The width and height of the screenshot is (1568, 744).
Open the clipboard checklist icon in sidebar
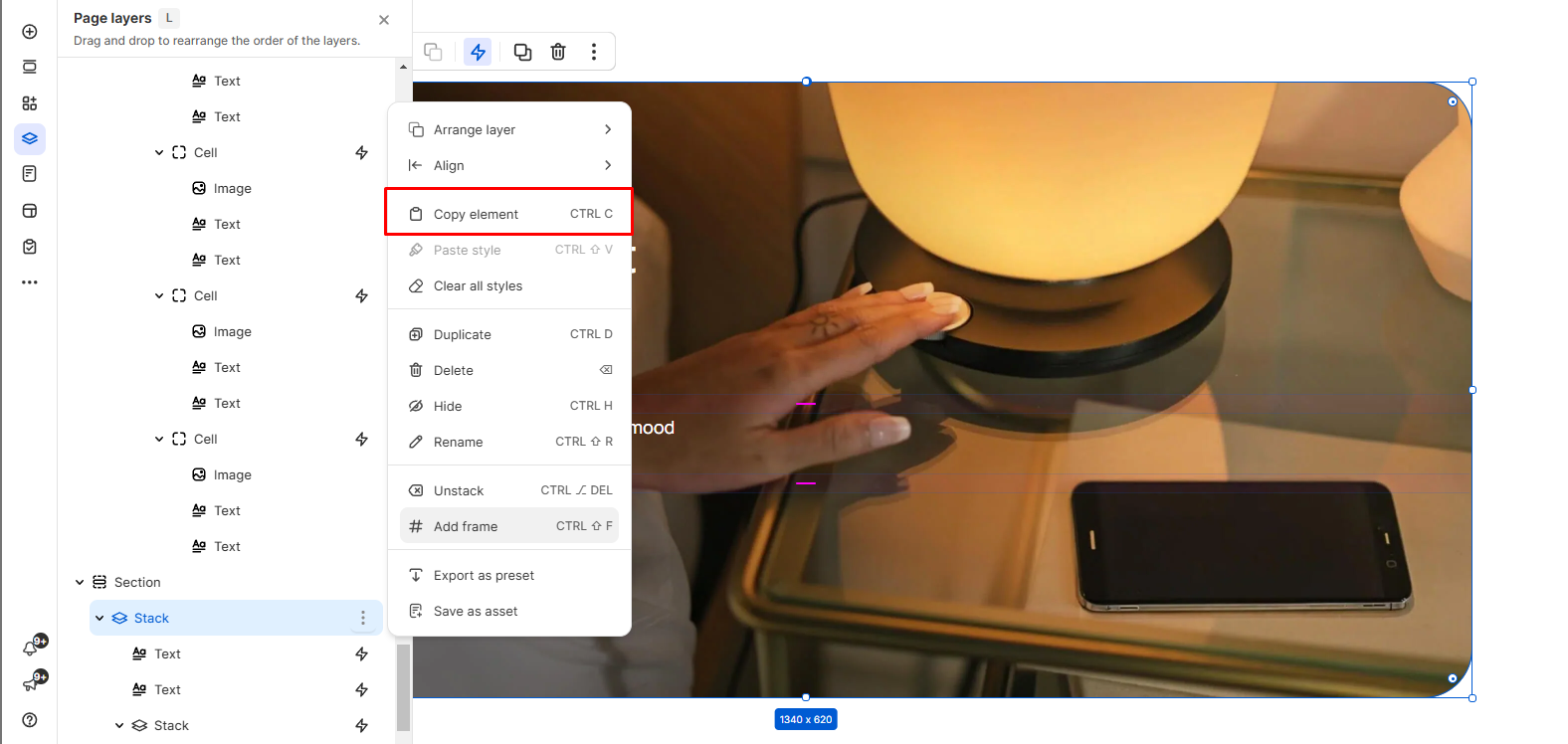[x=30, y=247]
